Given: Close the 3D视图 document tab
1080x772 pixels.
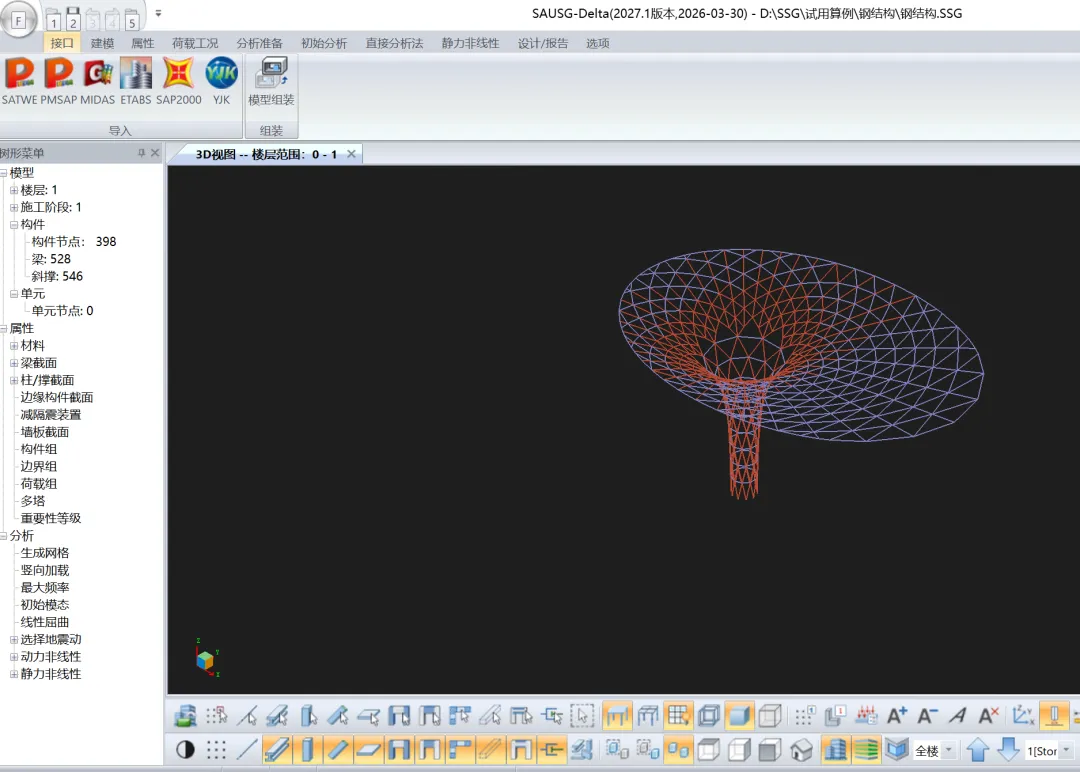Looking at the screenshot, I should tap(351, 154).
